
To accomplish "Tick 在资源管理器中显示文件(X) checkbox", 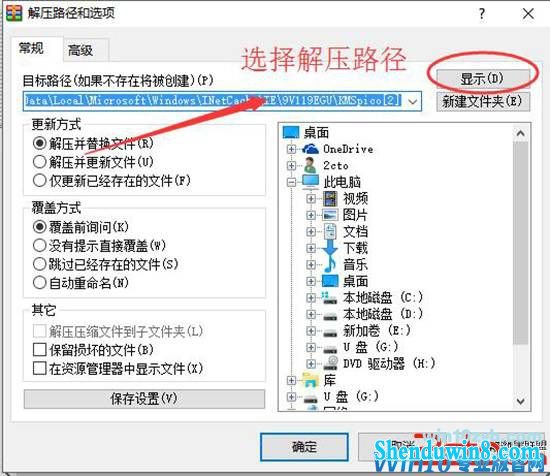I will point(39,368).
